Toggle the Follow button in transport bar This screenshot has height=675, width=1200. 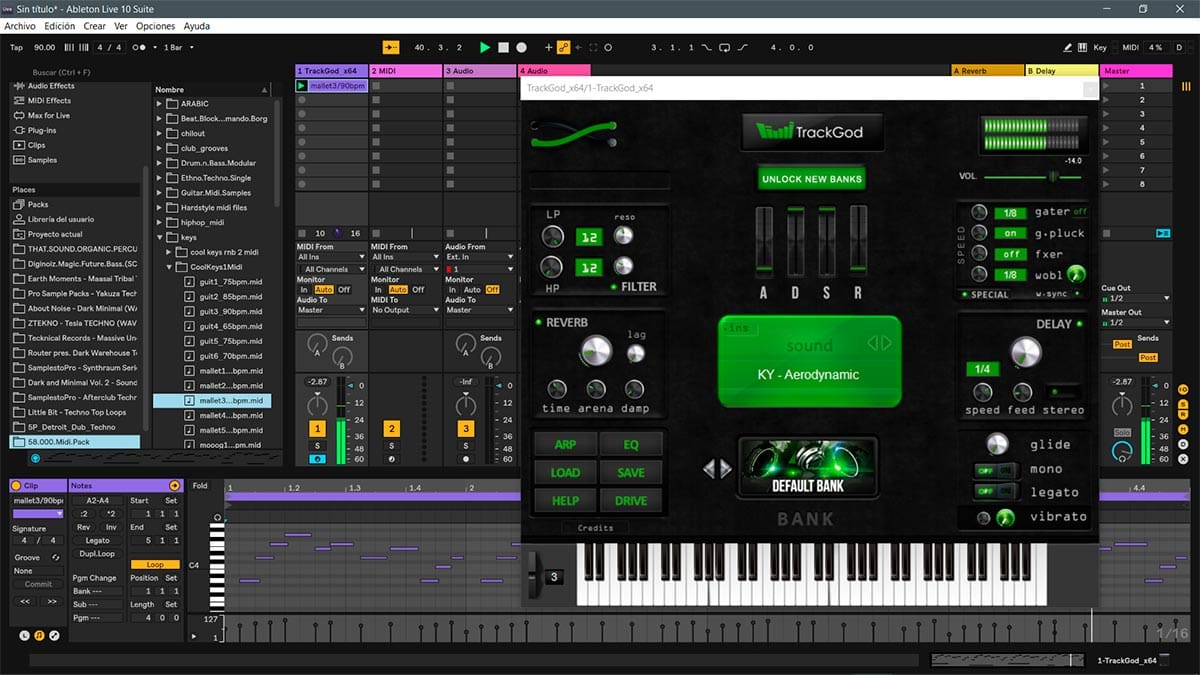(391, 47)
